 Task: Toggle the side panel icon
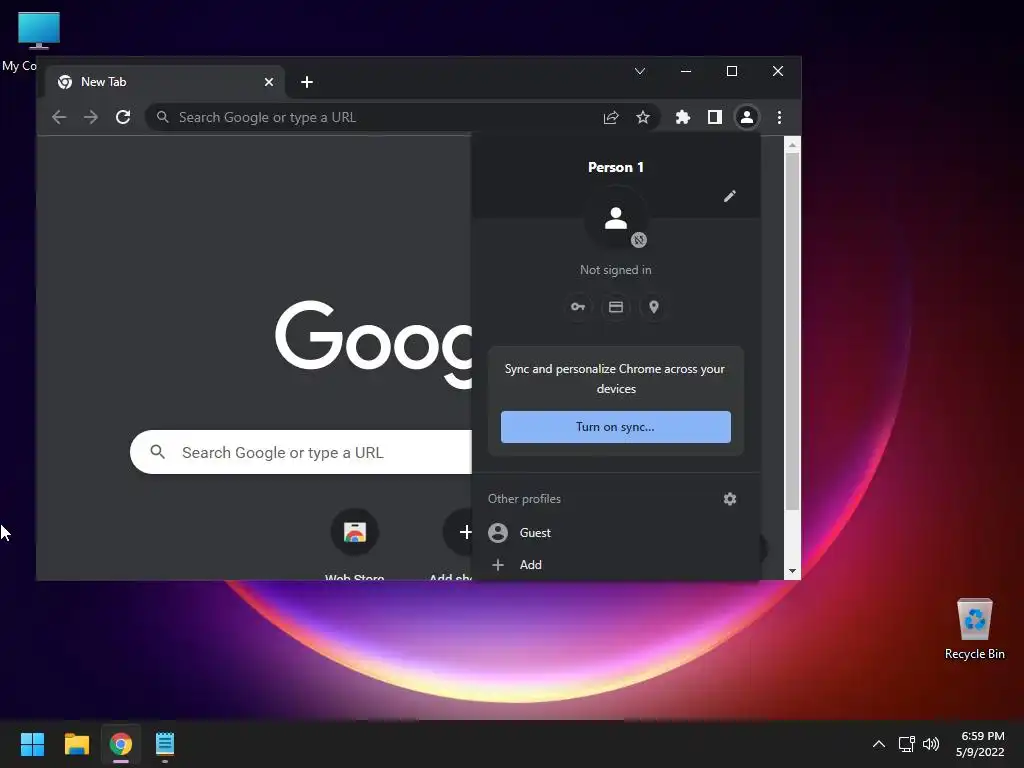(714, 117)
